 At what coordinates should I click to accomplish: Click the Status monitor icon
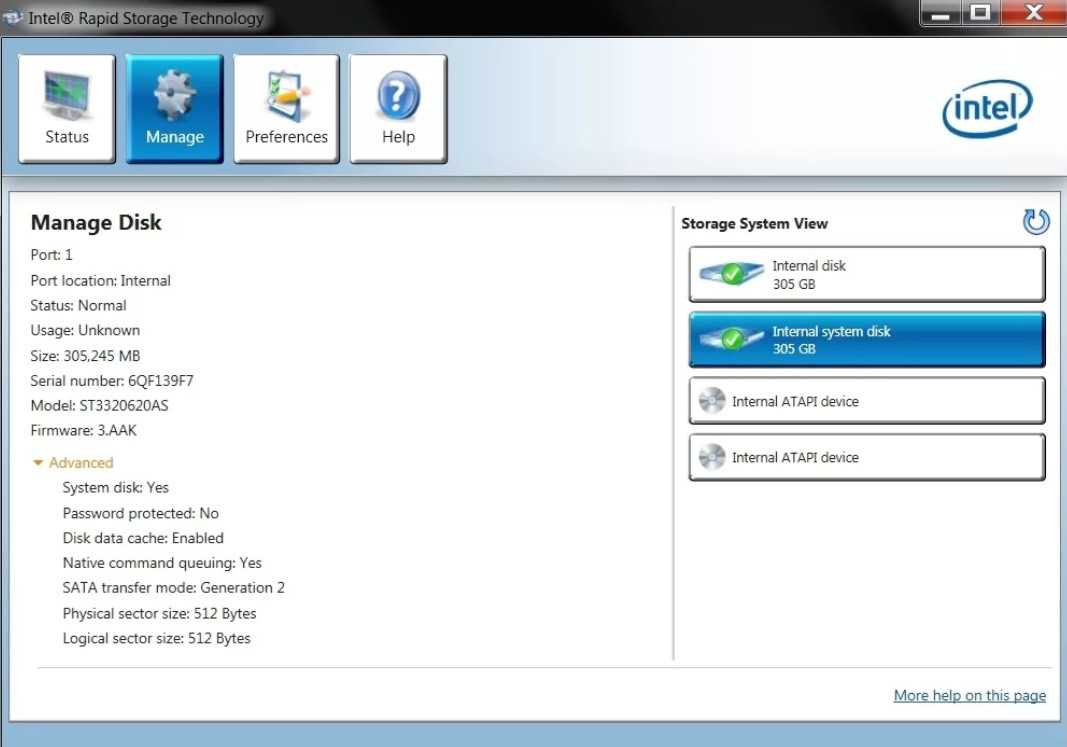pyautogui.click(x=67, y=94)
